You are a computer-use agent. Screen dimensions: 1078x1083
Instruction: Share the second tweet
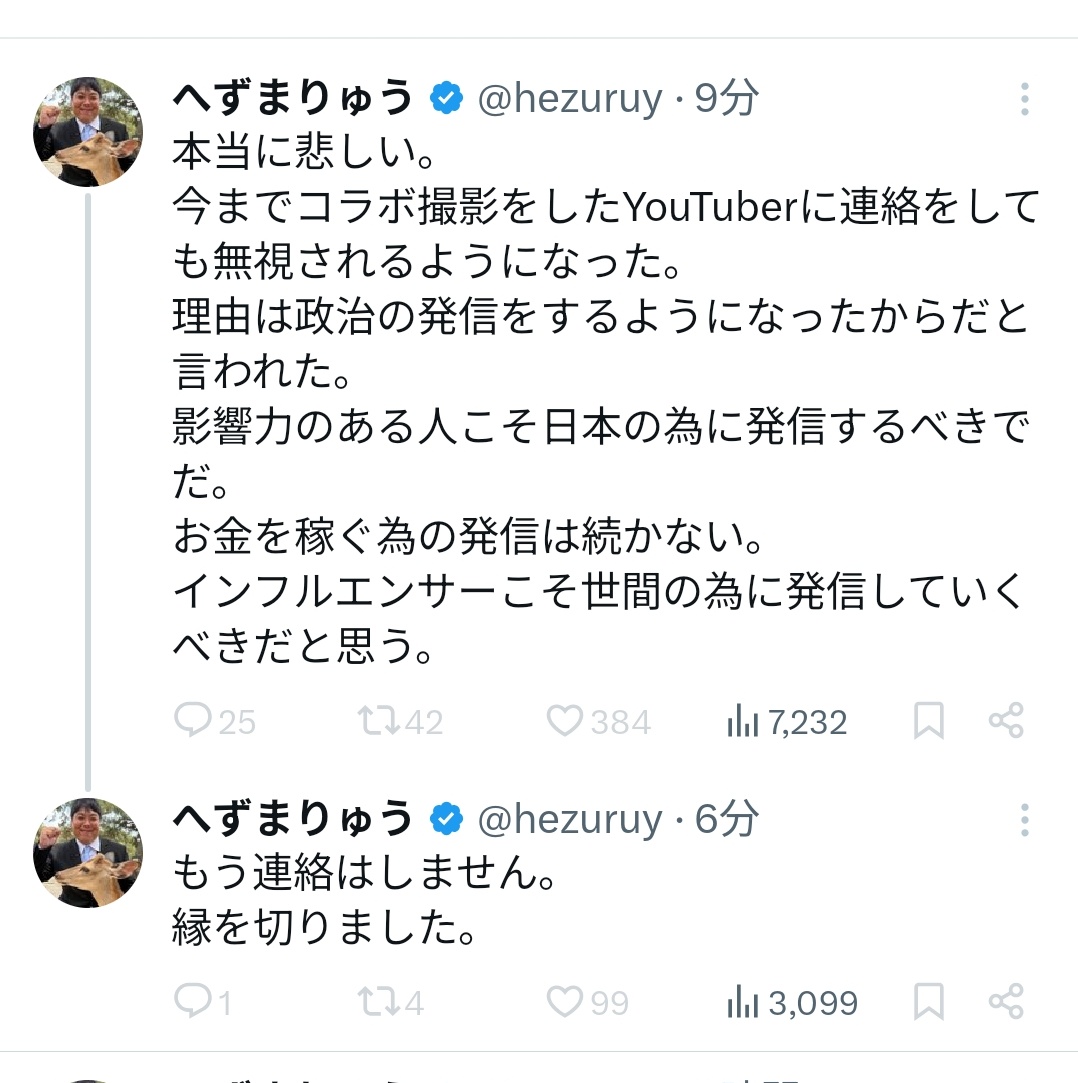[1005, 1001]
